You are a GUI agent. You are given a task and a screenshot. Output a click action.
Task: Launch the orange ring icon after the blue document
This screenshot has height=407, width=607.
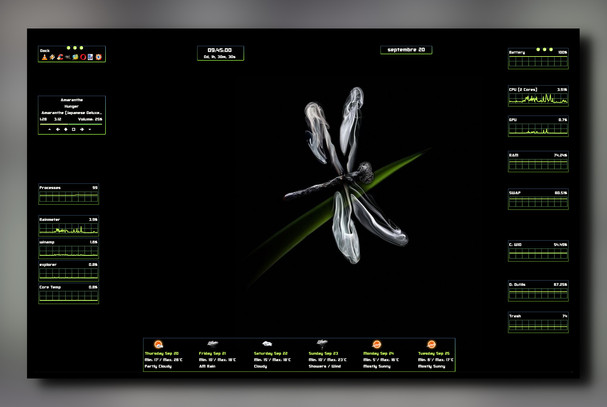point(99,57)
